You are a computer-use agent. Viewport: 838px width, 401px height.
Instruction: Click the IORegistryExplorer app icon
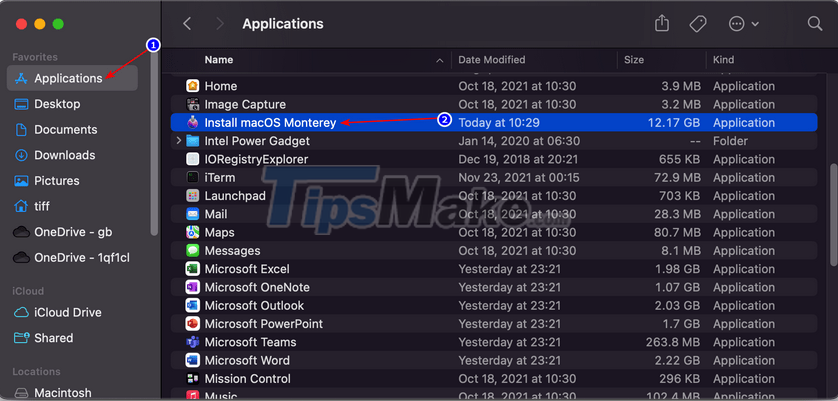[x=192, y=159]
